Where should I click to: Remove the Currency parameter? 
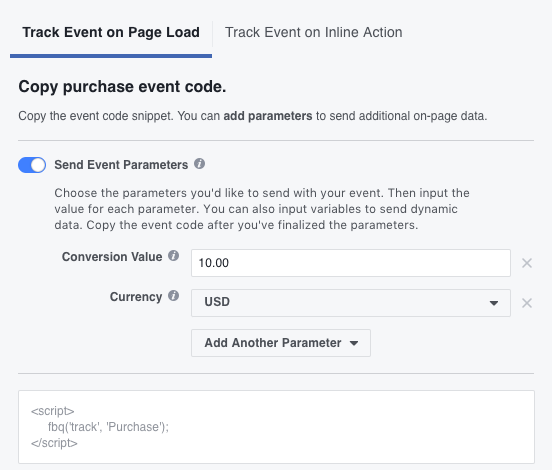(527, 303)
